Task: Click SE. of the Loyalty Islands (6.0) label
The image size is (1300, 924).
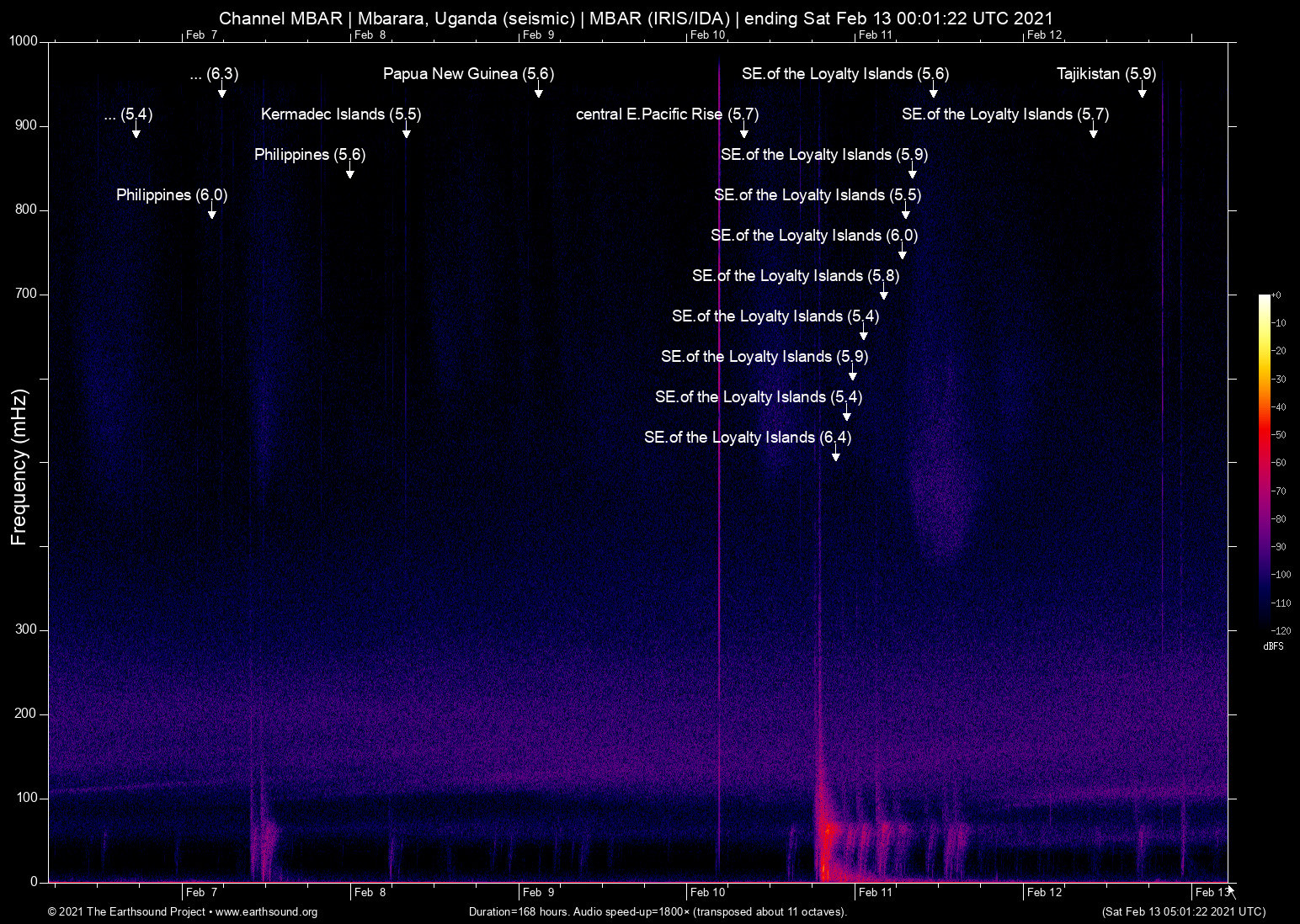Action: [813, 236]
